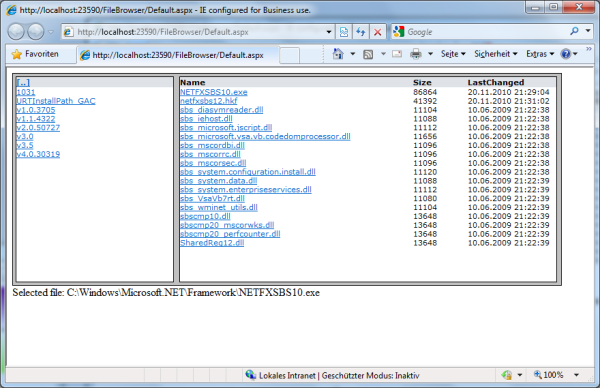This screenshot has height=388, width=600.
Task: Toggle Compatibility View icon
Action: tap(344, 32)
